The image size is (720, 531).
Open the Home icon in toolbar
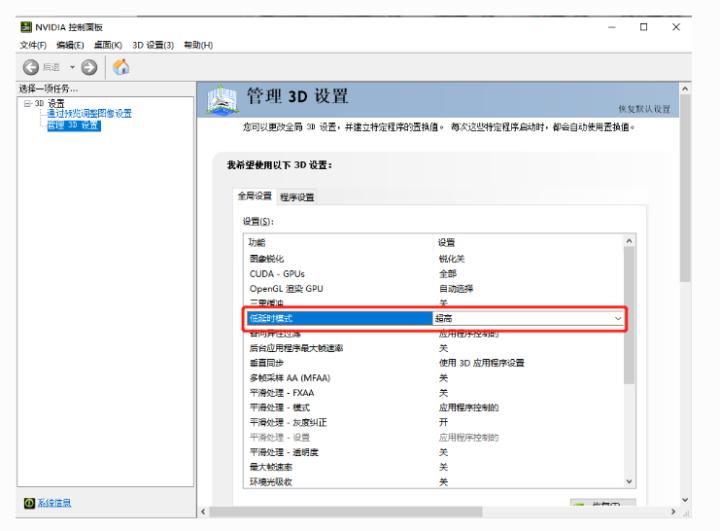(x=121, y=67)
